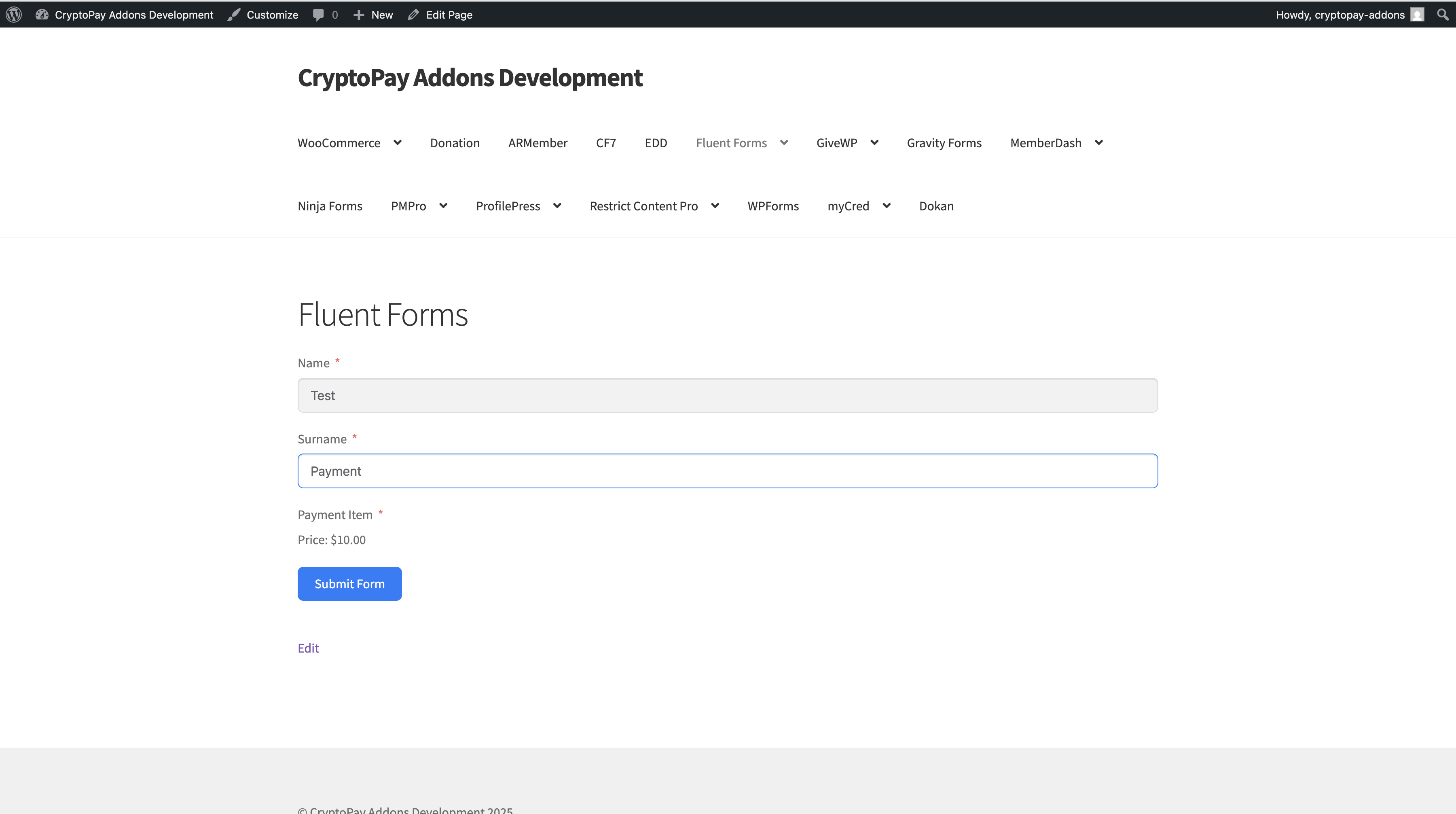Click the plus icon next to New

click(358, 15)
